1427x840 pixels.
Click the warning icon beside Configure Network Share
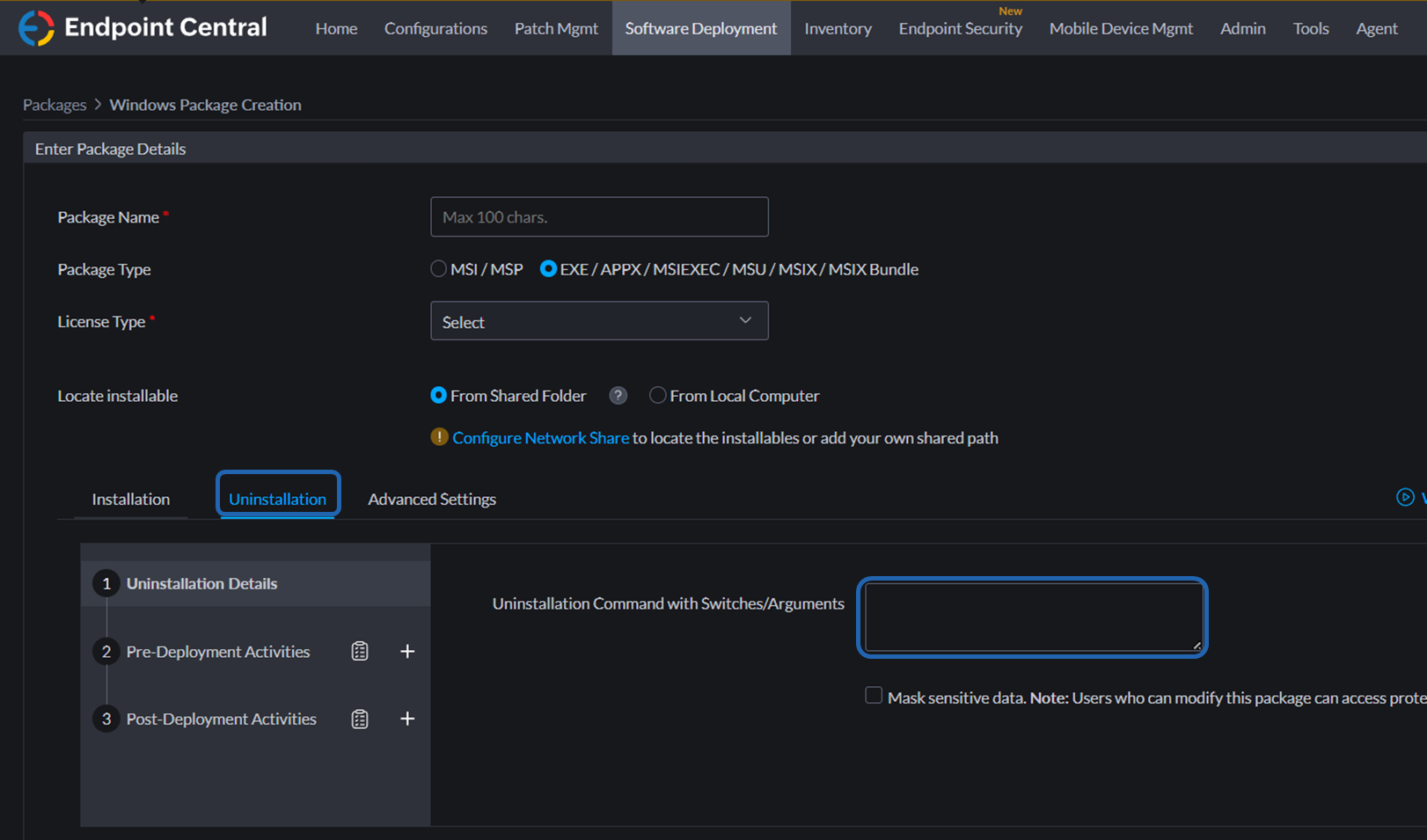439,437
